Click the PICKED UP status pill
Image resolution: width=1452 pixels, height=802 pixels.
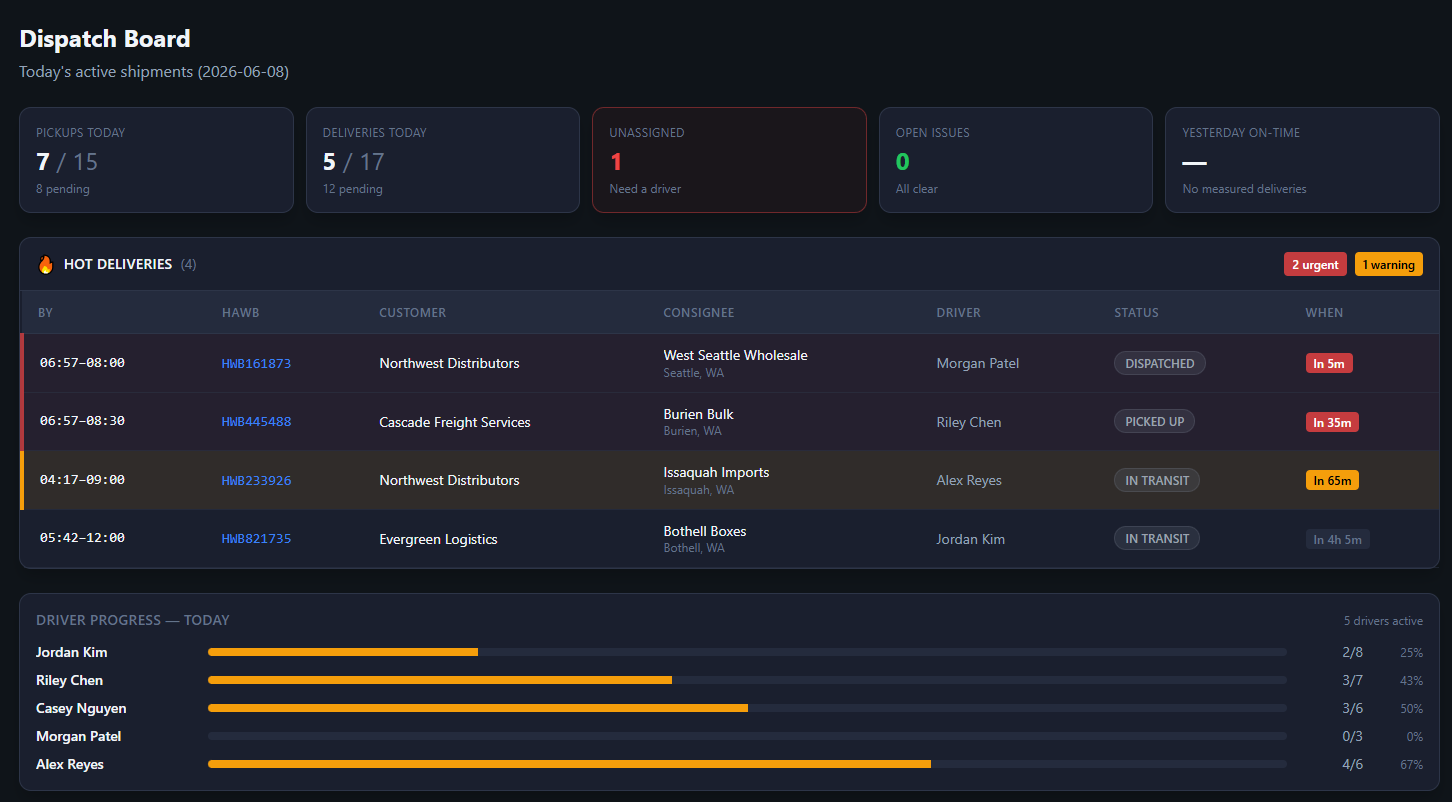[1154, 422]
